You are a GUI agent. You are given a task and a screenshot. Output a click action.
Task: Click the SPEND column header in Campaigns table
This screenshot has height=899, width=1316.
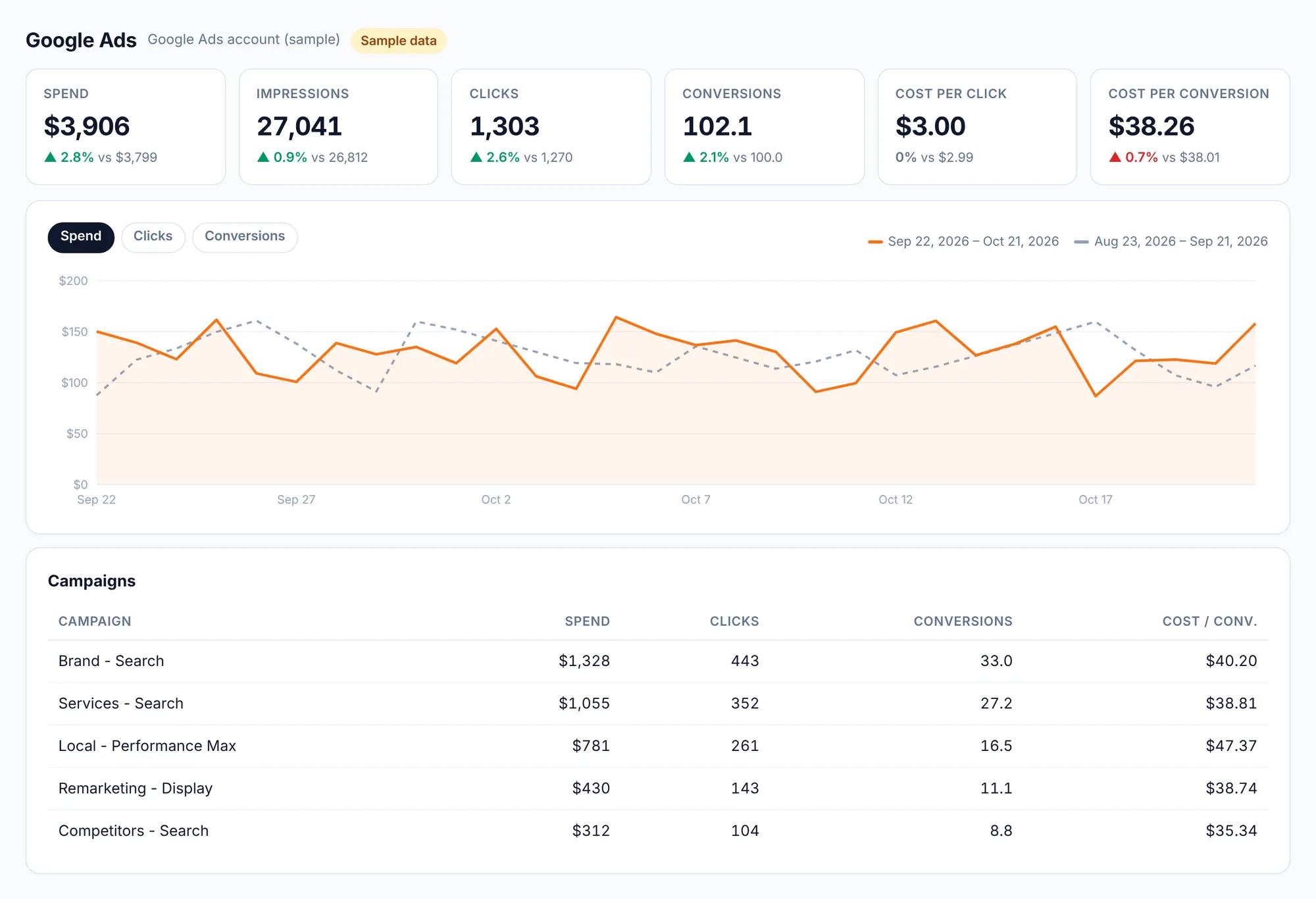coord(587,621)
